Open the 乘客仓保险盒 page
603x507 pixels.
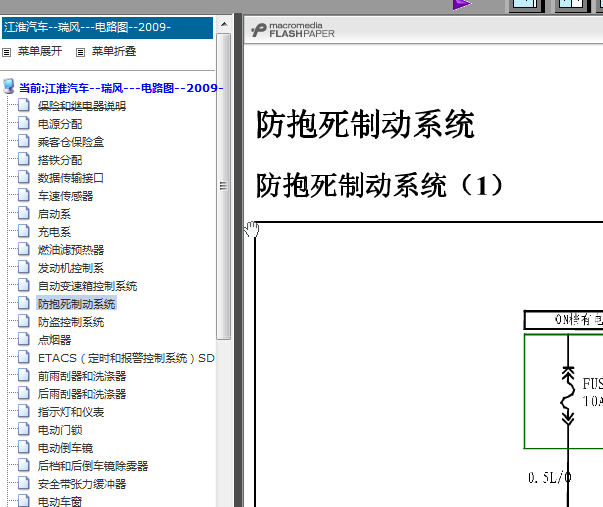[x=71, y=142]
